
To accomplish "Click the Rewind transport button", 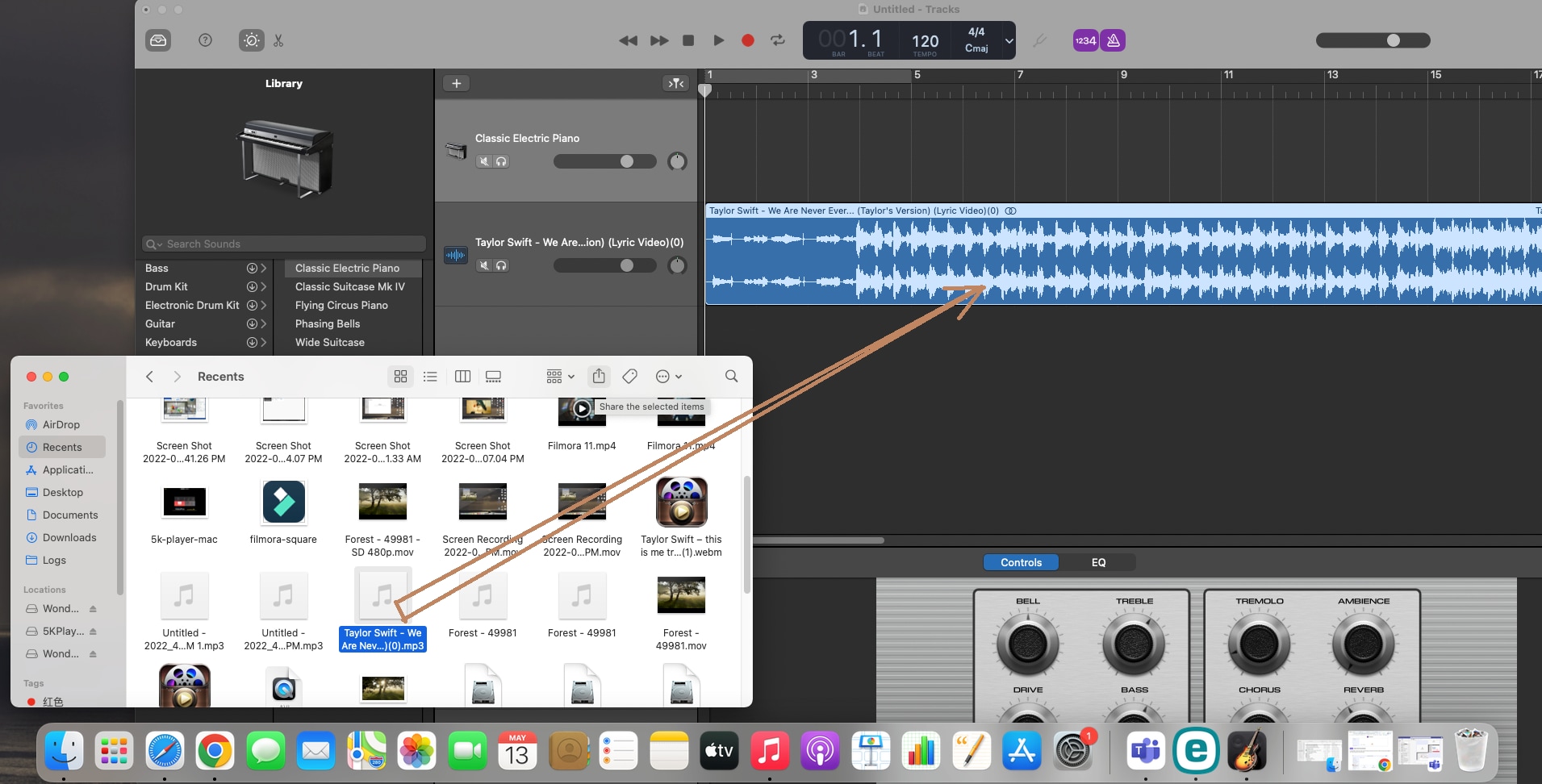I will tap(628, 40).
